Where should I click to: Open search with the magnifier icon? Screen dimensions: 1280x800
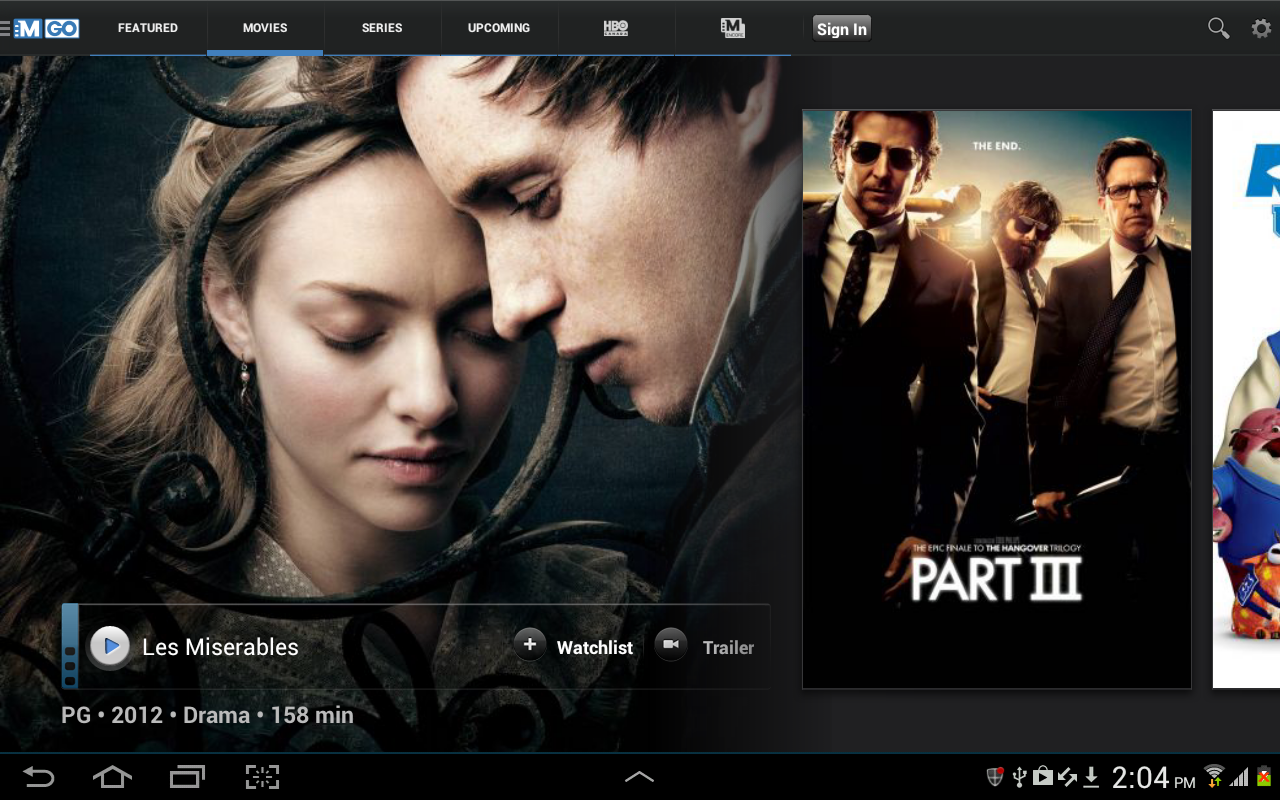click(x=1218, y=28)
